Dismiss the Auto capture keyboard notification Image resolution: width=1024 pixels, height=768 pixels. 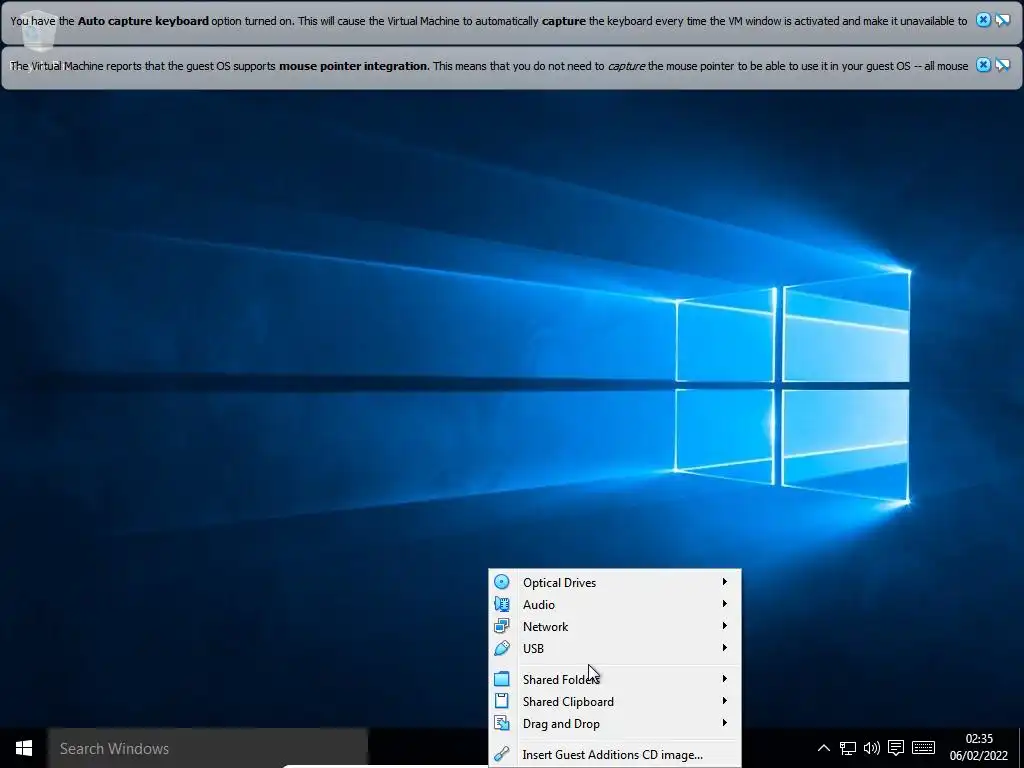coord(983,20)
